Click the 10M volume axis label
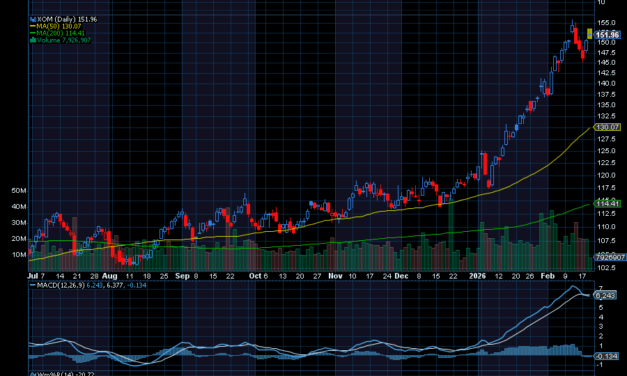 [19, 255]
